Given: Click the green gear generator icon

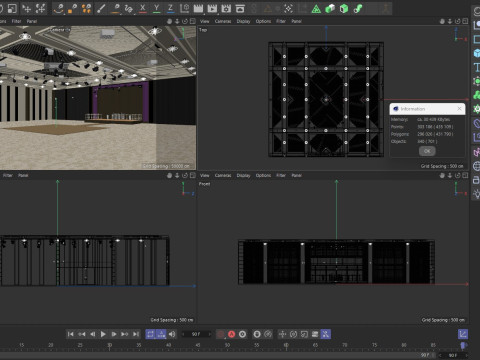Looking at the screenshot, I should coord(477,109).
